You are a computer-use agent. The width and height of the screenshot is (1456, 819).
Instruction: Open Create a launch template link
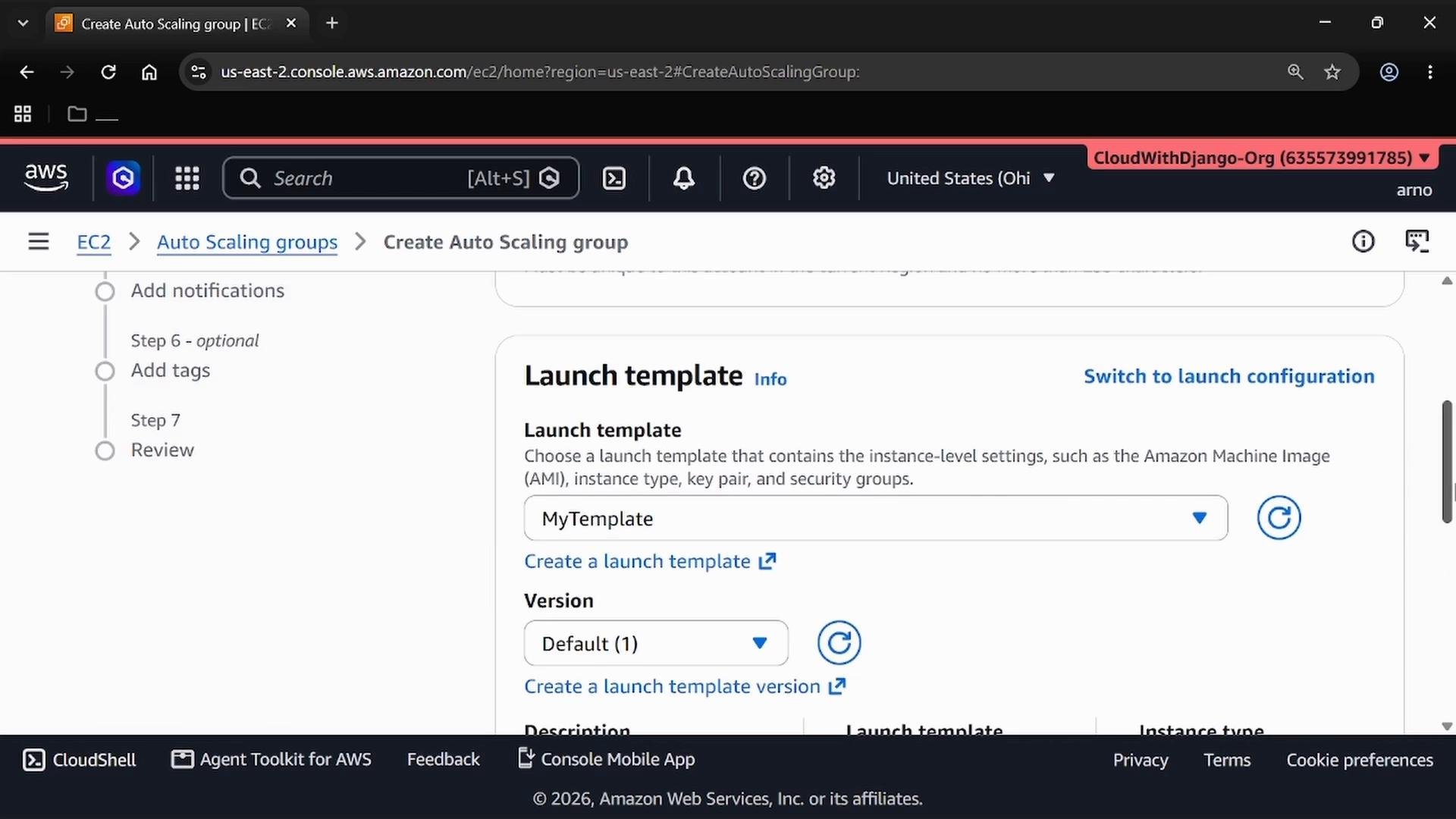click(x=650, y=561)
